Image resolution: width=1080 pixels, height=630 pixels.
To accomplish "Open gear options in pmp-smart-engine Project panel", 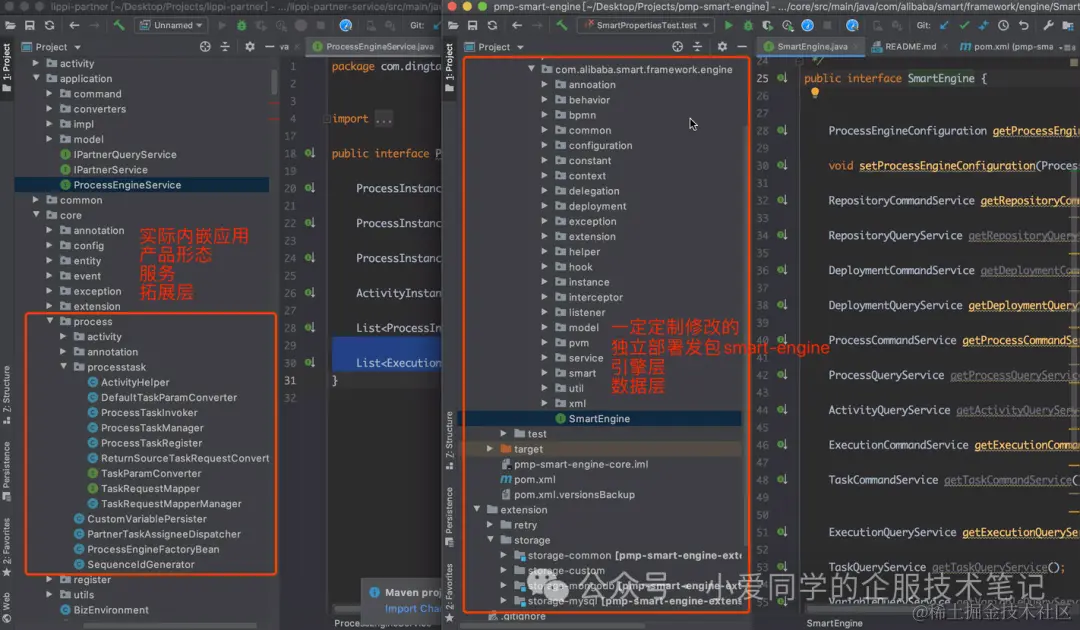I will (x=722, y=47).
